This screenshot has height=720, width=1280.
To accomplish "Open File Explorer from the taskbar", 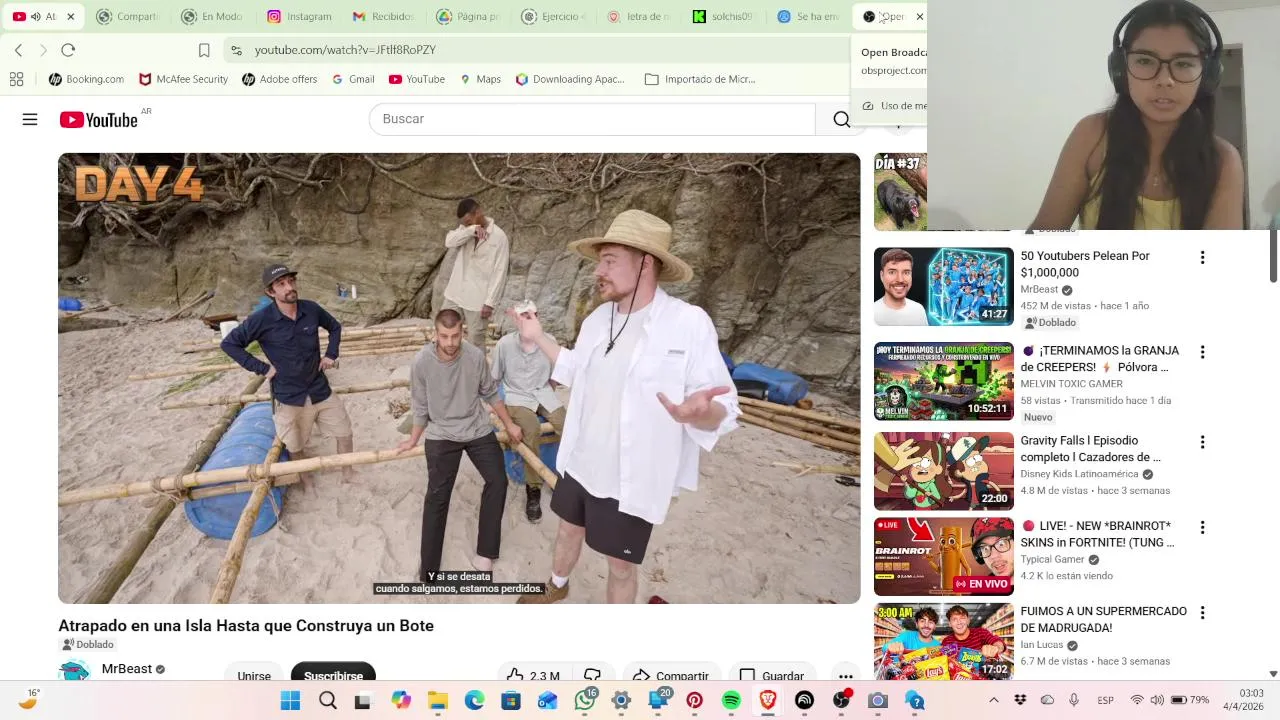I will (x=437, y=701).
